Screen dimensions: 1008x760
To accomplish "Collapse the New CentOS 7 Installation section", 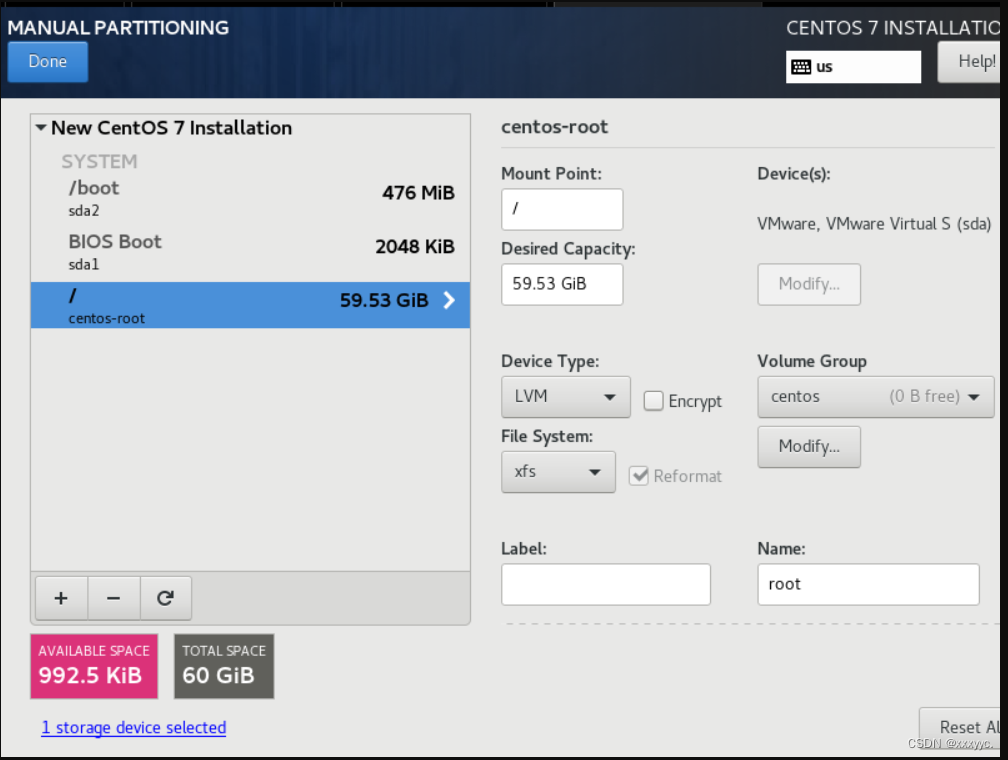I will tap(41, 127).
